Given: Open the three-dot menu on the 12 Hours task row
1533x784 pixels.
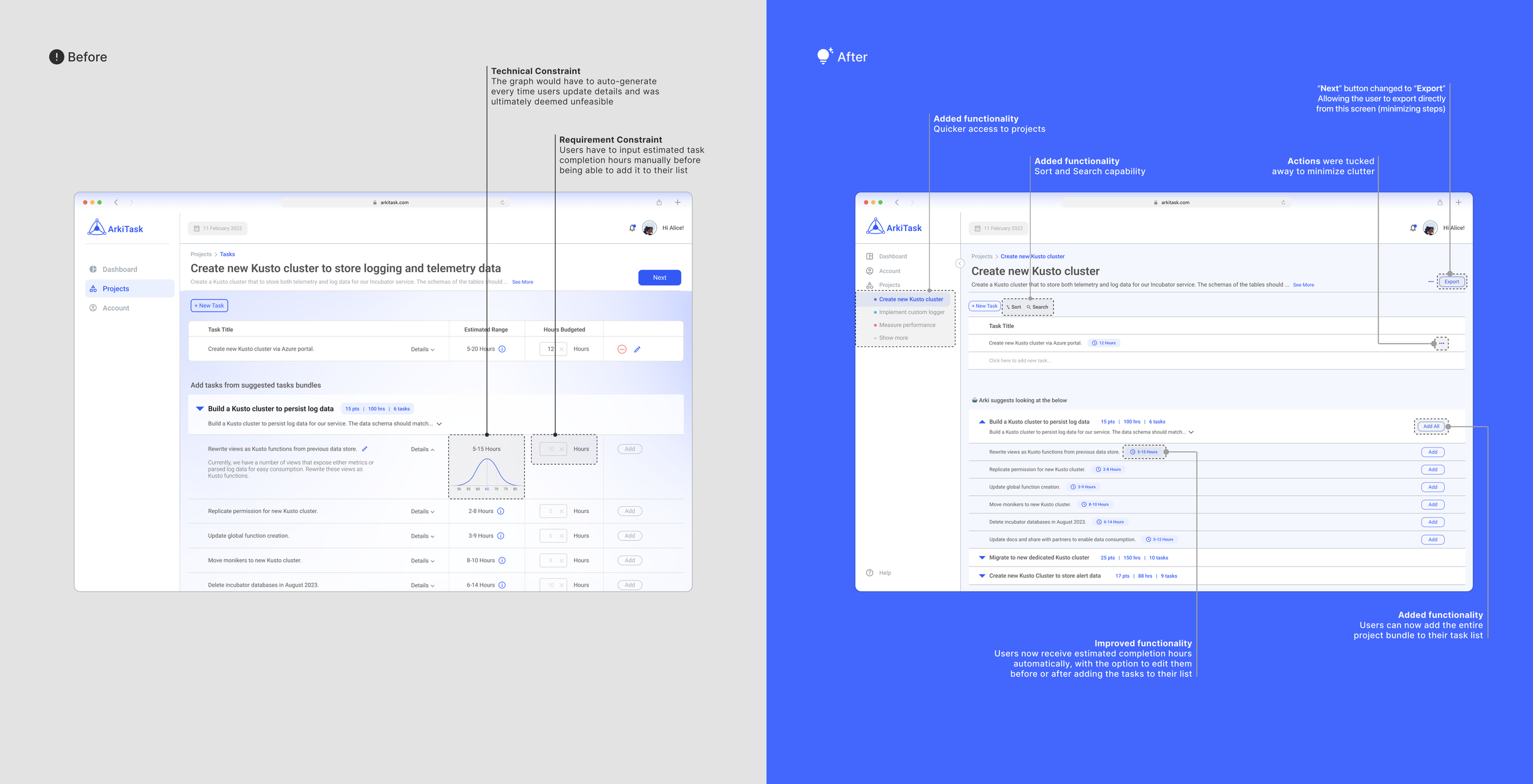Looking at the screenshot, I should (1441, 343).
